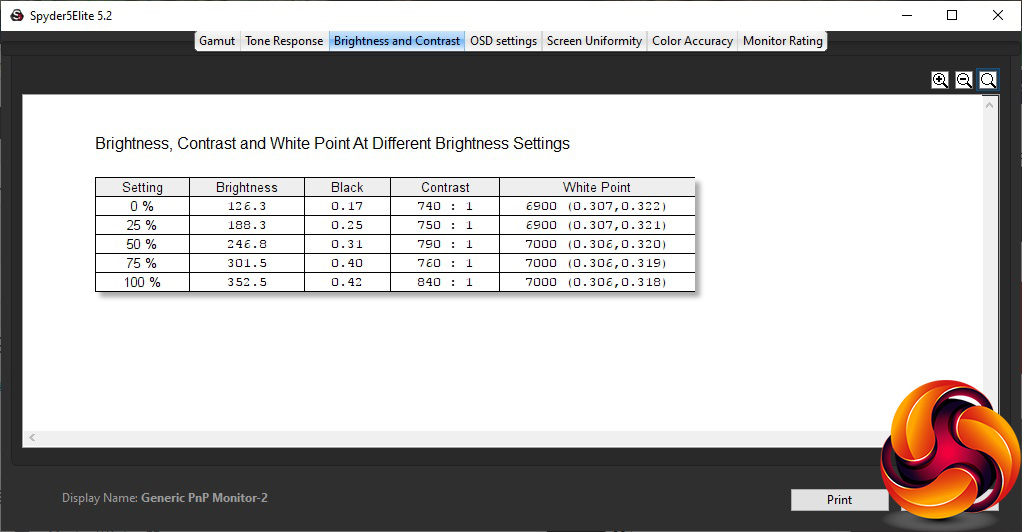Open the Gamut tab
Viewport: 1022px width, 532px height.
(217, 41)
